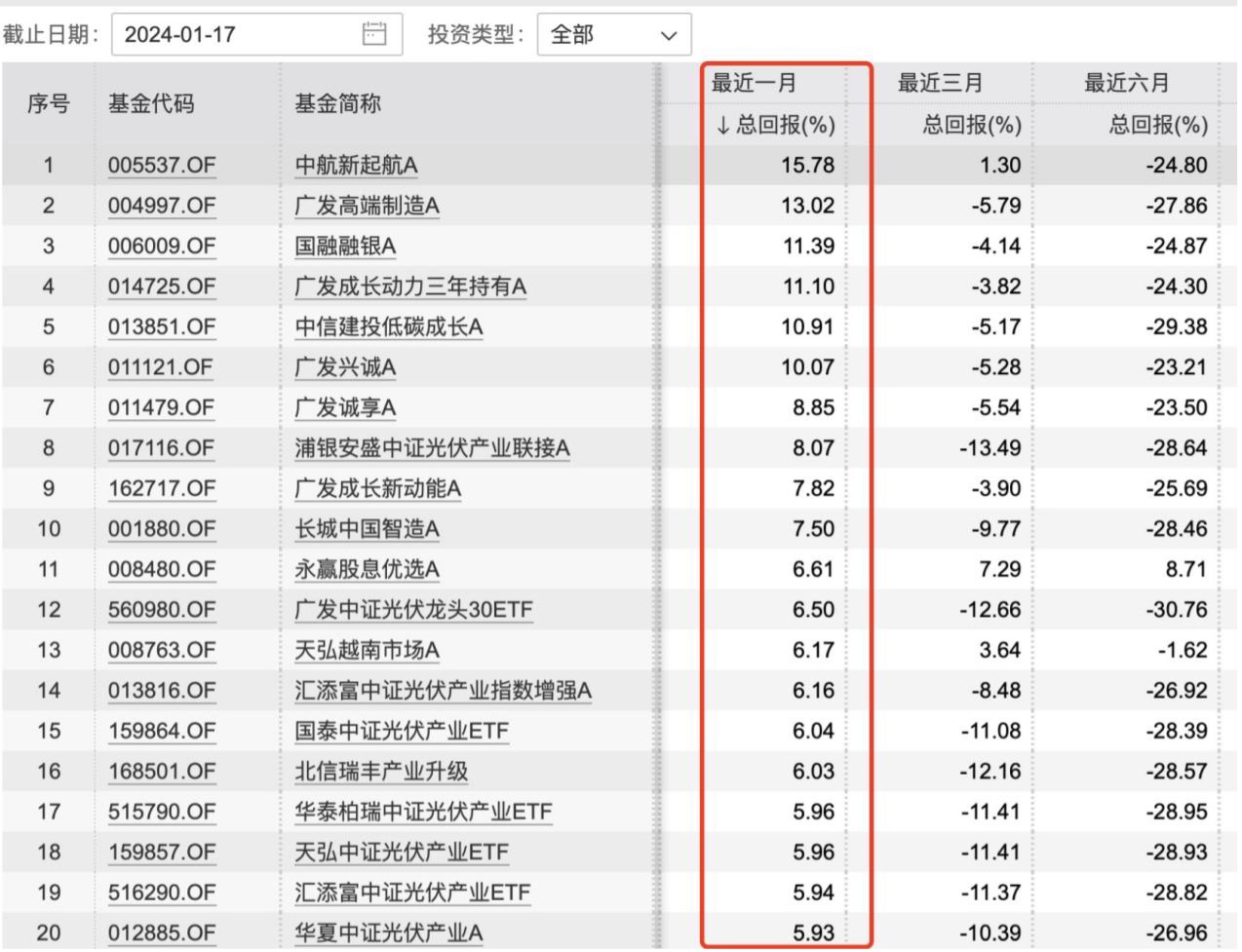Open fund link 永赢股息优选A

367,569
